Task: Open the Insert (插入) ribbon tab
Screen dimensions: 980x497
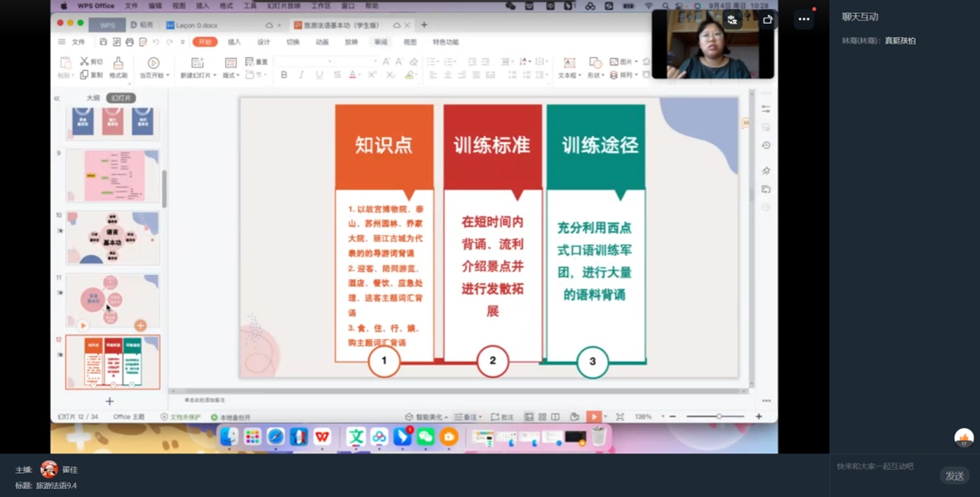Action: [x=234, y=42]
